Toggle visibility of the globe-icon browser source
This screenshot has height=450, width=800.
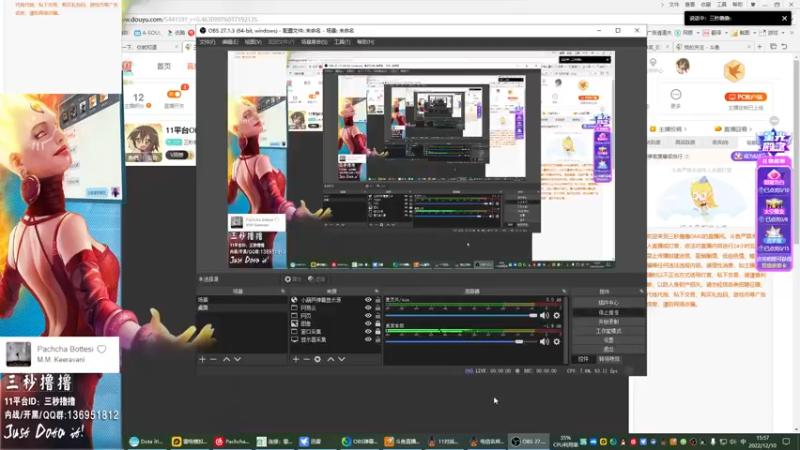coord(368,300)
